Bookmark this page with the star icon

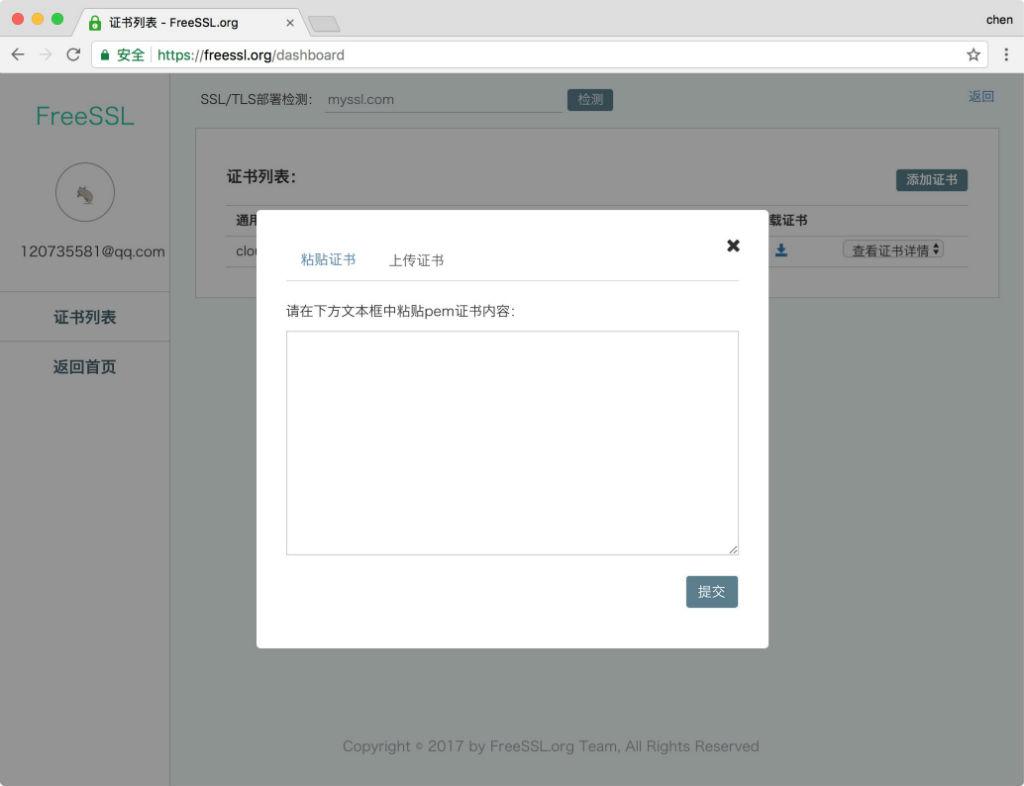coord(973,55)
